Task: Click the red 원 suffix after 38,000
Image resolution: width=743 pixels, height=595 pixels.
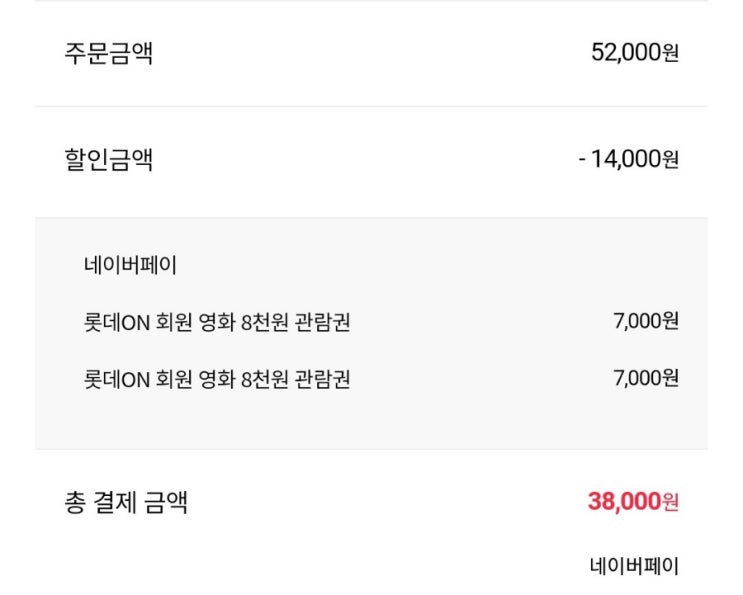Action: pyautogui.click(x=671, y=502)
